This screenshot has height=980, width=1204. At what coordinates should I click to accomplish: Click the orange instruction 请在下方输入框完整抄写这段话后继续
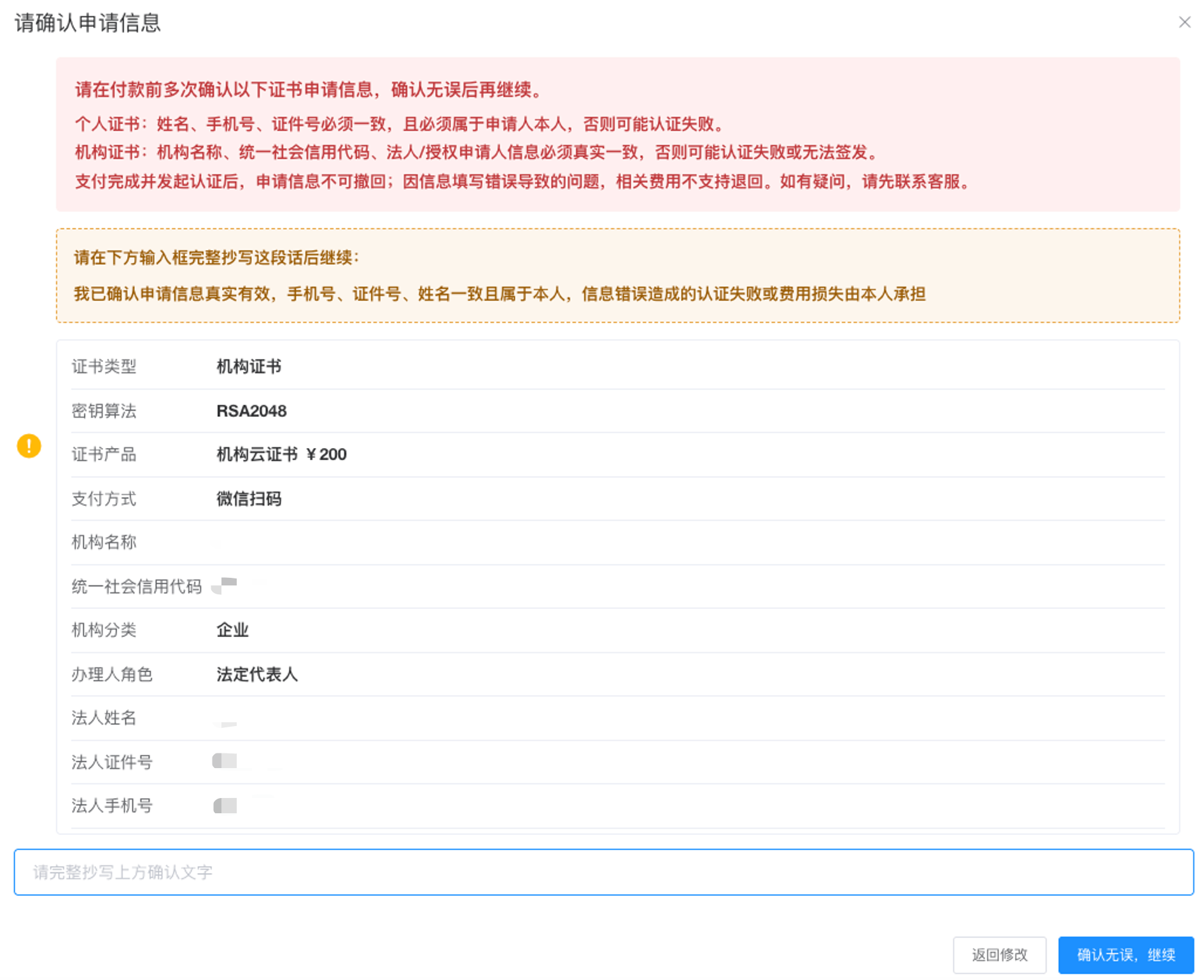point(217,258)
